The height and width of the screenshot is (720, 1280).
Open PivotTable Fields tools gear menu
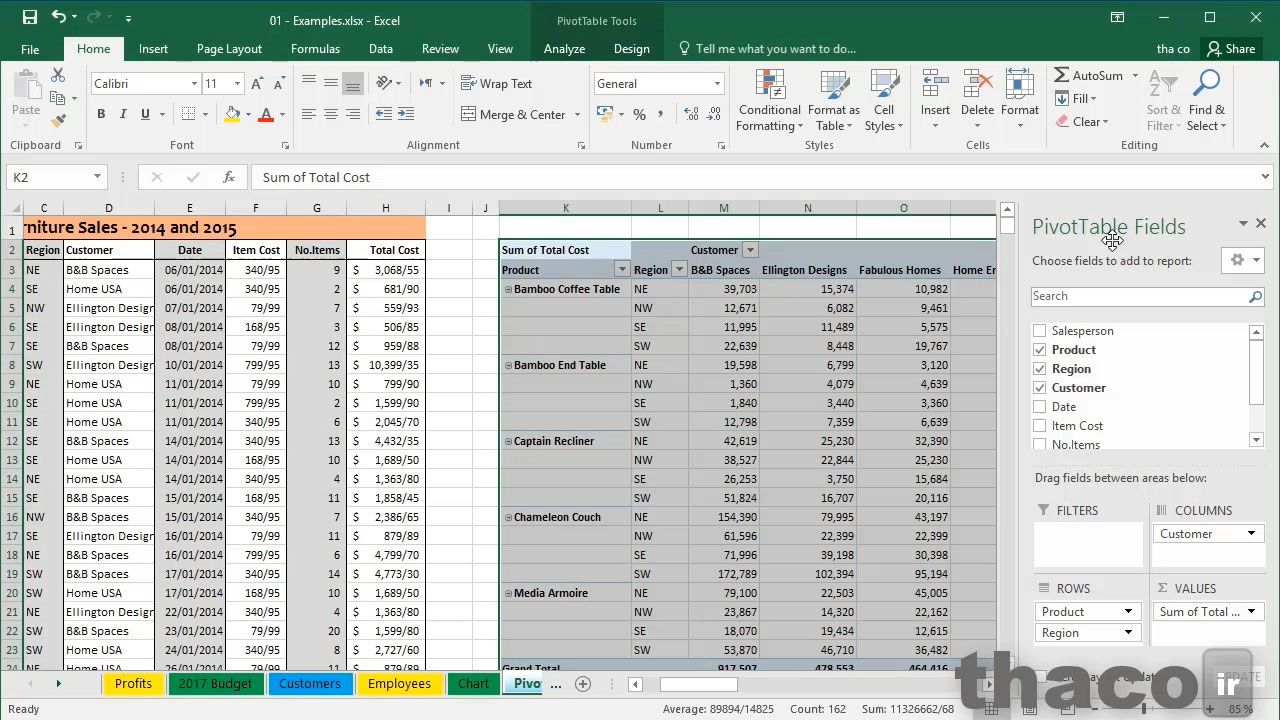click(x=1243, y=260)
